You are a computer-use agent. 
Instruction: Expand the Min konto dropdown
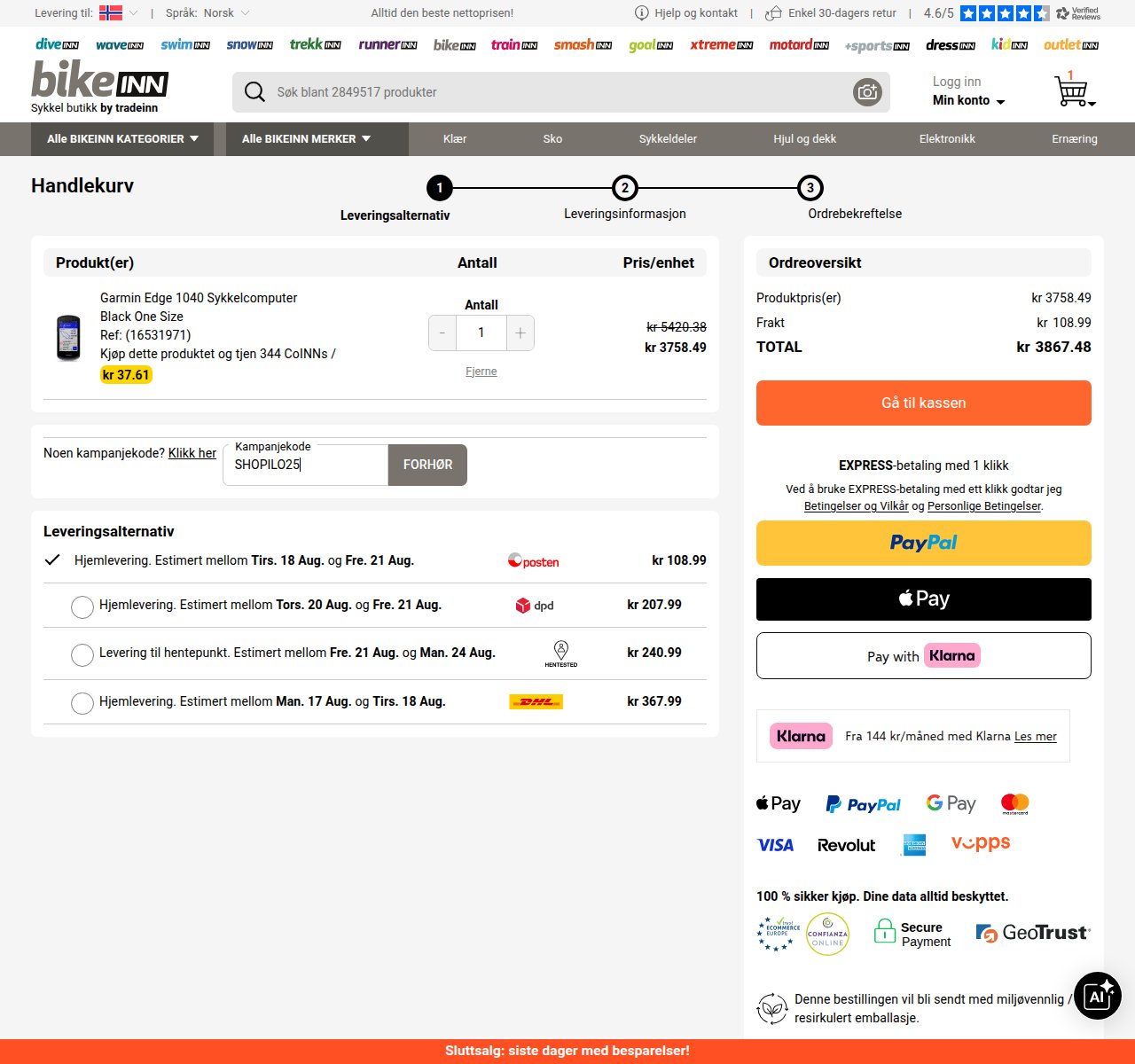[x=968, y=100]
